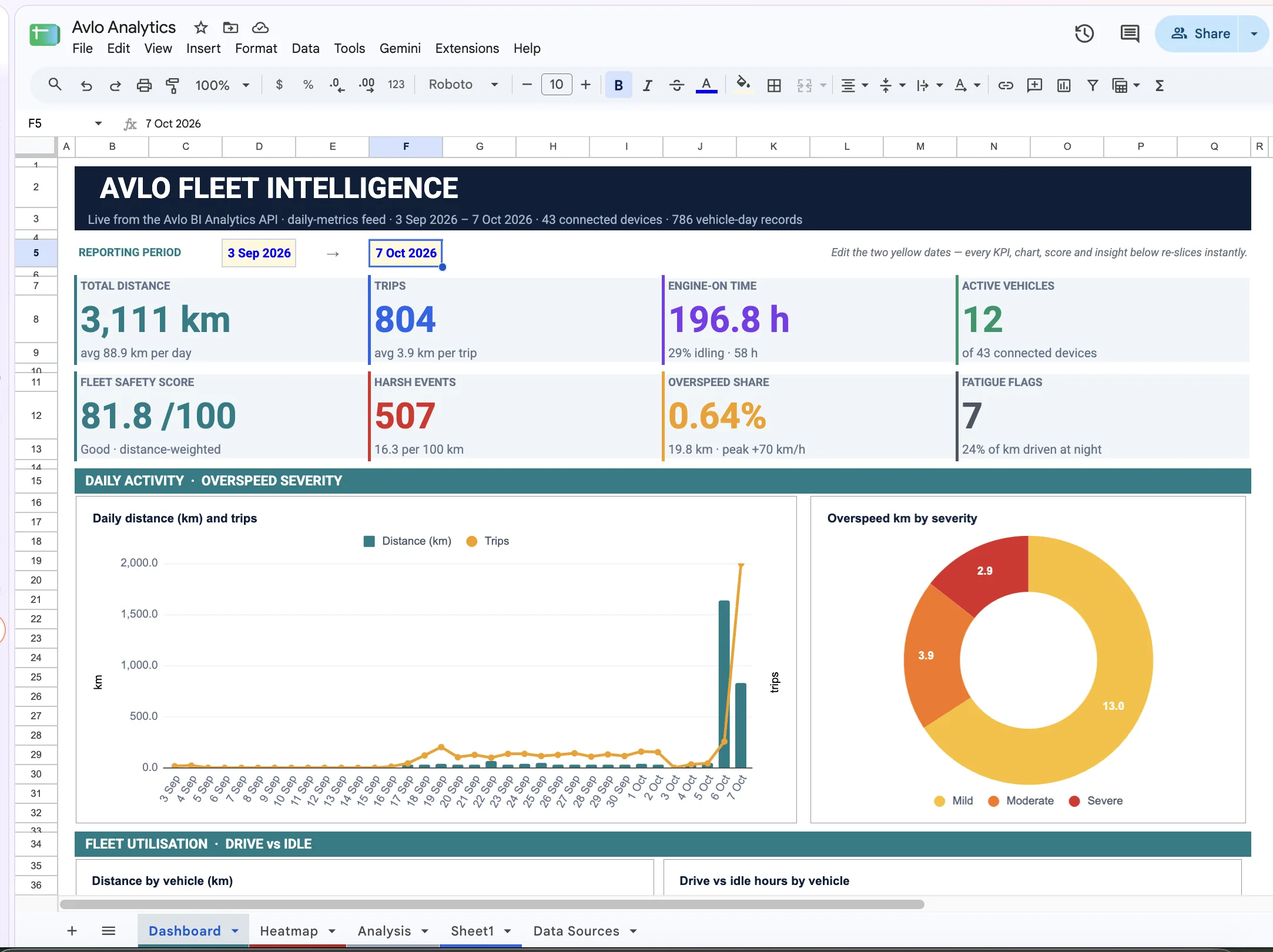This screenshot has height=952, width=1273.
Task: Open version history clock icon
Action: [x=1084, y=33]
